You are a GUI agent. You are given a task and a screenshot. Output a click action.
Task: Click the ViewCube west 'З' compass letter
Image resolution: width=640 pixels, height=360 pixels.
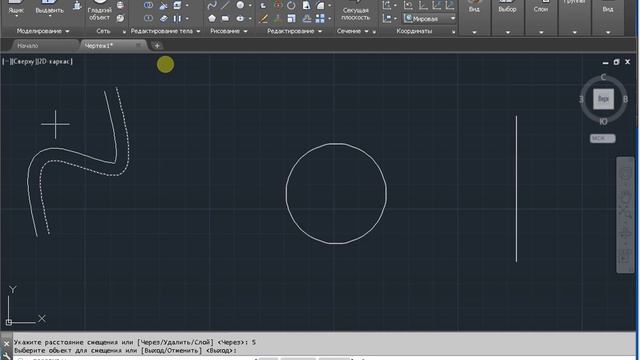pyautogui.click(x=581, y=99)
